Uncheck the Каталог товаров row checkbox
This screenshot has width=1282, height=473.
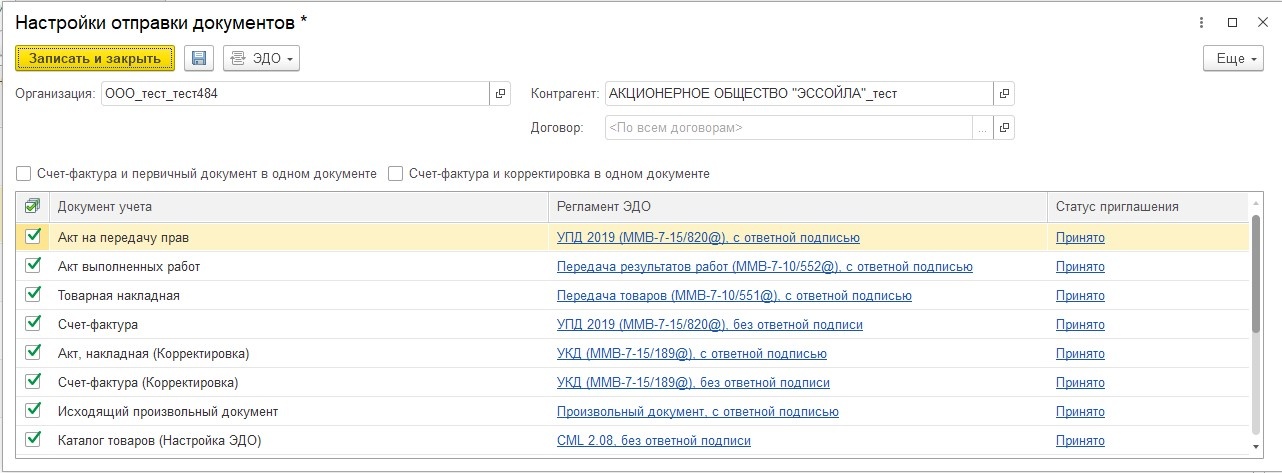pyautogui.click(x=33, y=439)
